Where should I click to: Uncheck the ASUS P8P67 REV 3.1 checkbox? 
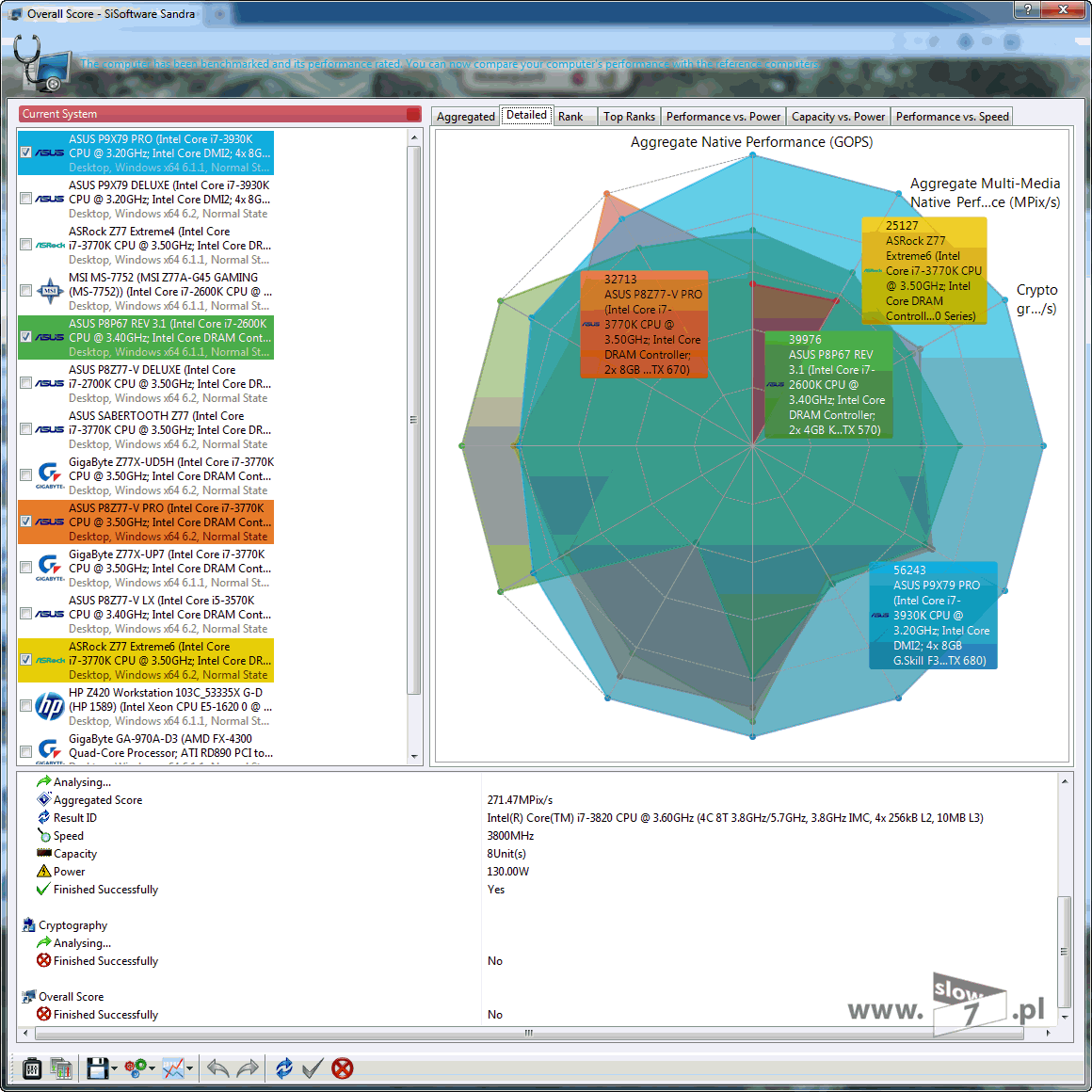click(25, 337)
